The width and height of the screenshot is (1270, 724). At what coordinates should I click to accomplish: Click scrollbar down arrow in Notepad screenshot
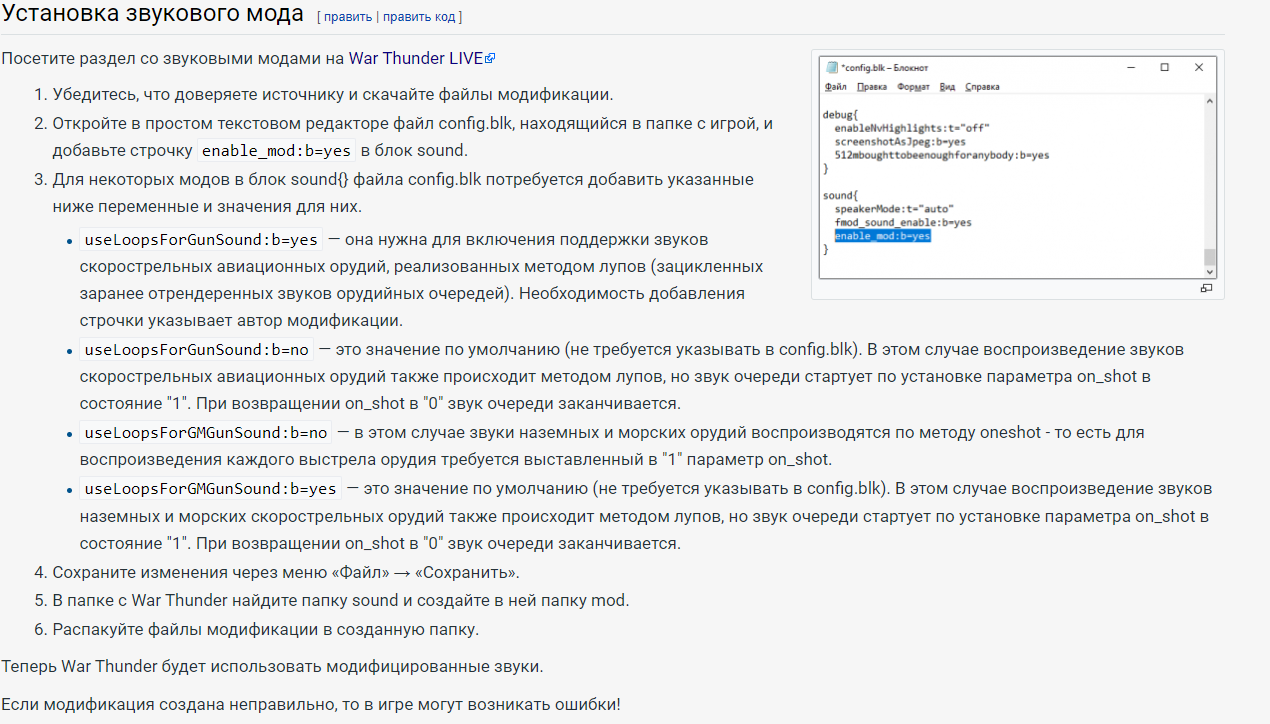tap(1210, 271)
